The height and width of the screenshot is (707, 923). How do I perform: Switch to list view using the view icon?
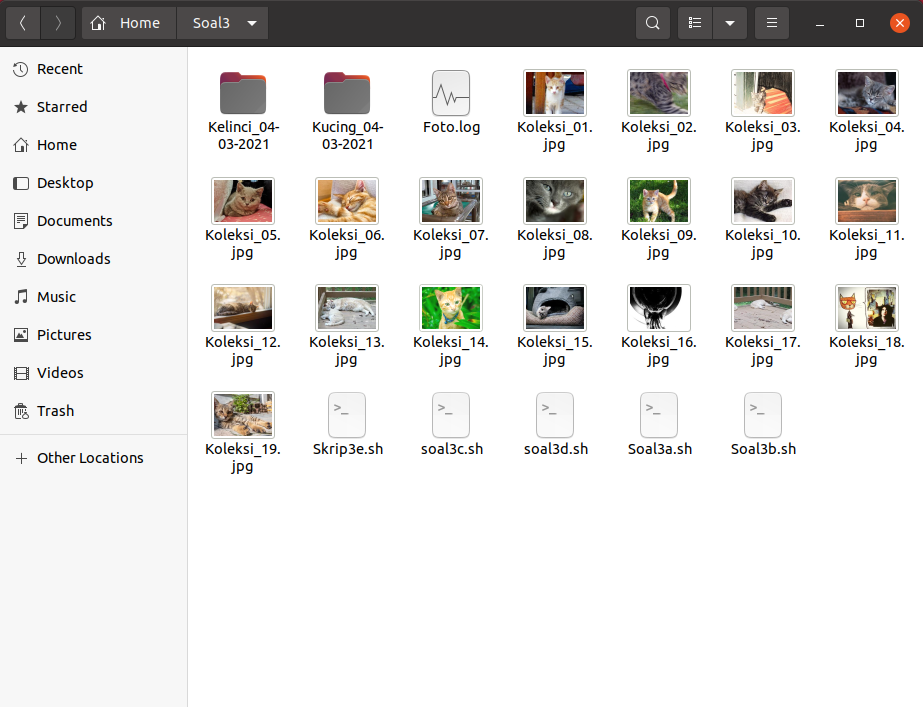coord(694,22)
